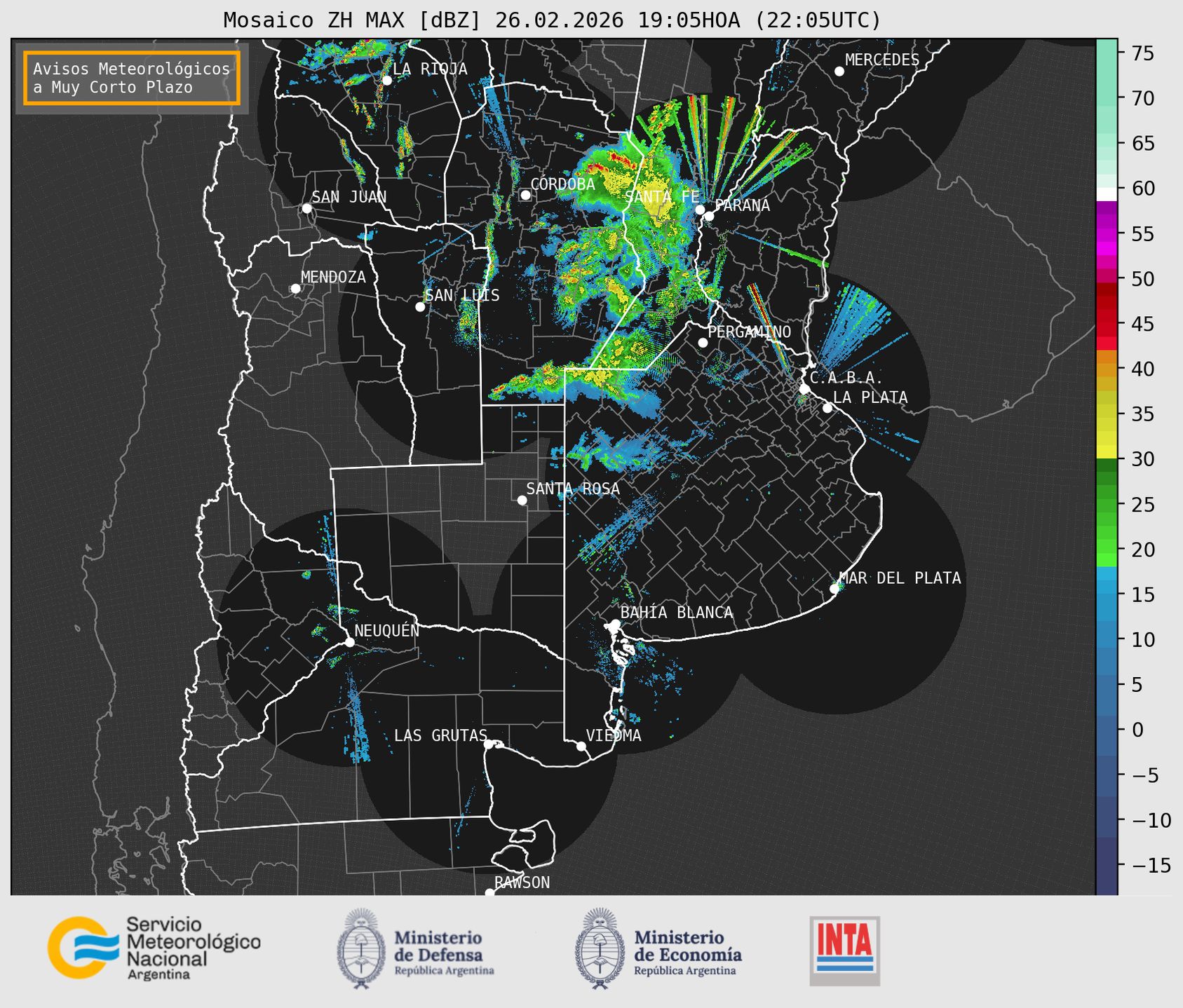
Task: Click the VIEDMA city marker dot
Action: (x=581, y=746)
